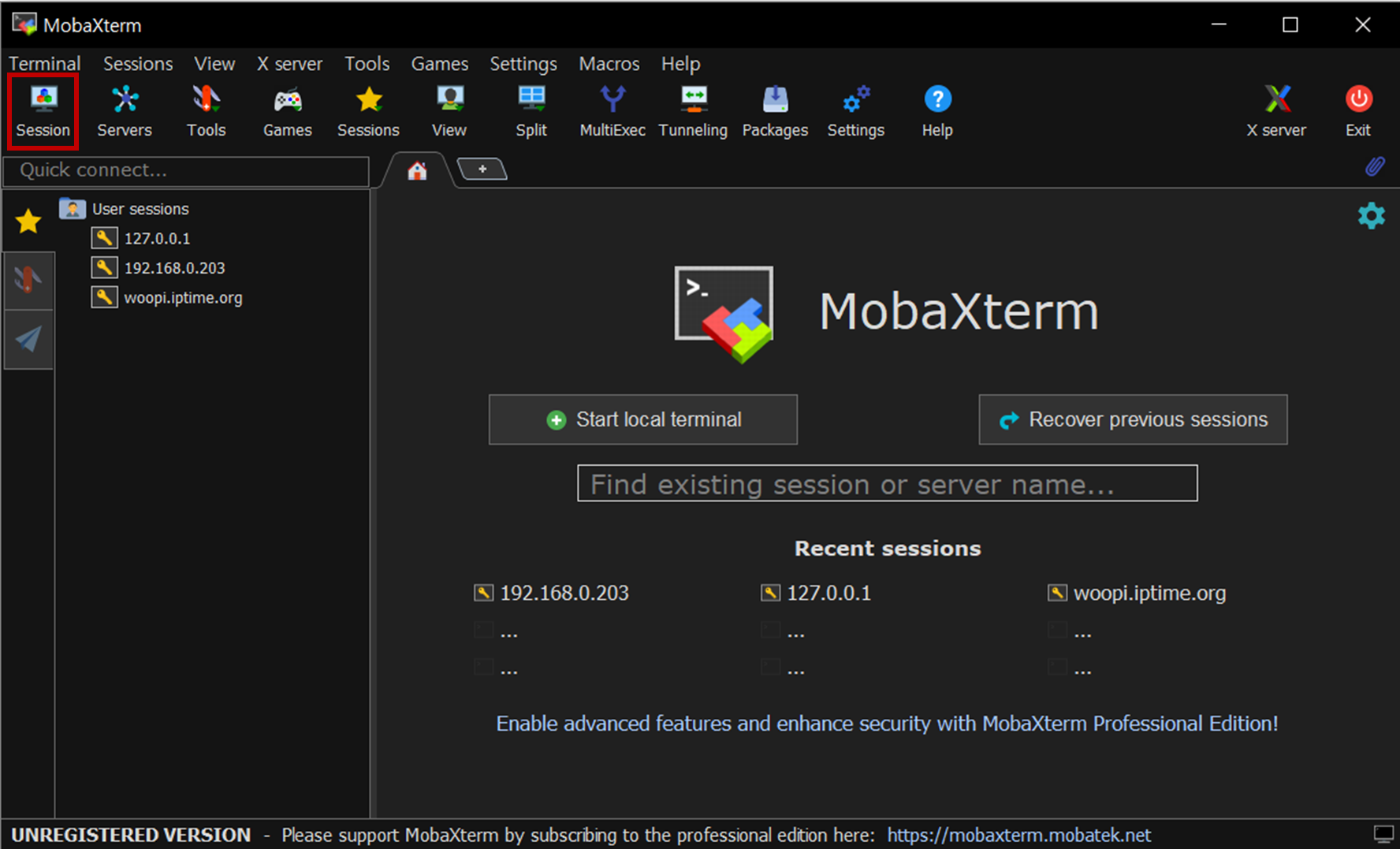The width and height of the screenshot is (1400, 849).
Task: Open the Settings menu in menu bar
Action: [x=523, y=64]
